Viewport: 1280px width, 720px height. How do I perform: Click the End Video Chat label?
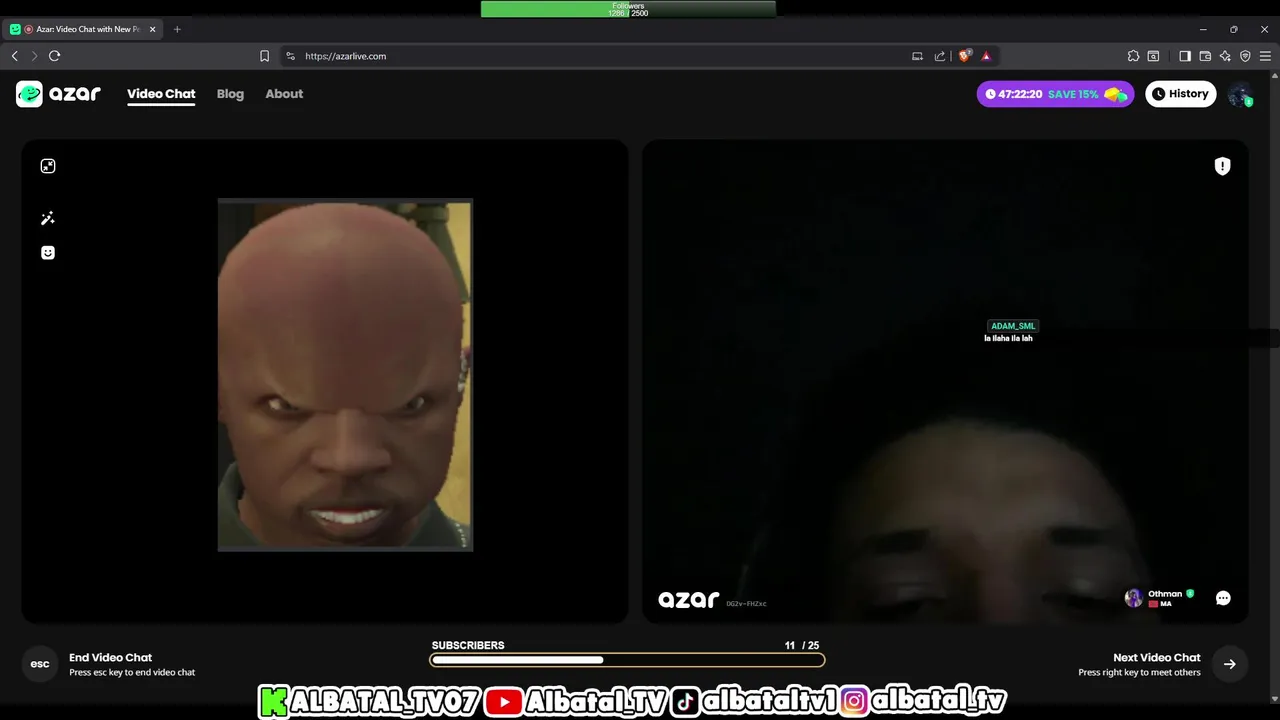(110, 657)
